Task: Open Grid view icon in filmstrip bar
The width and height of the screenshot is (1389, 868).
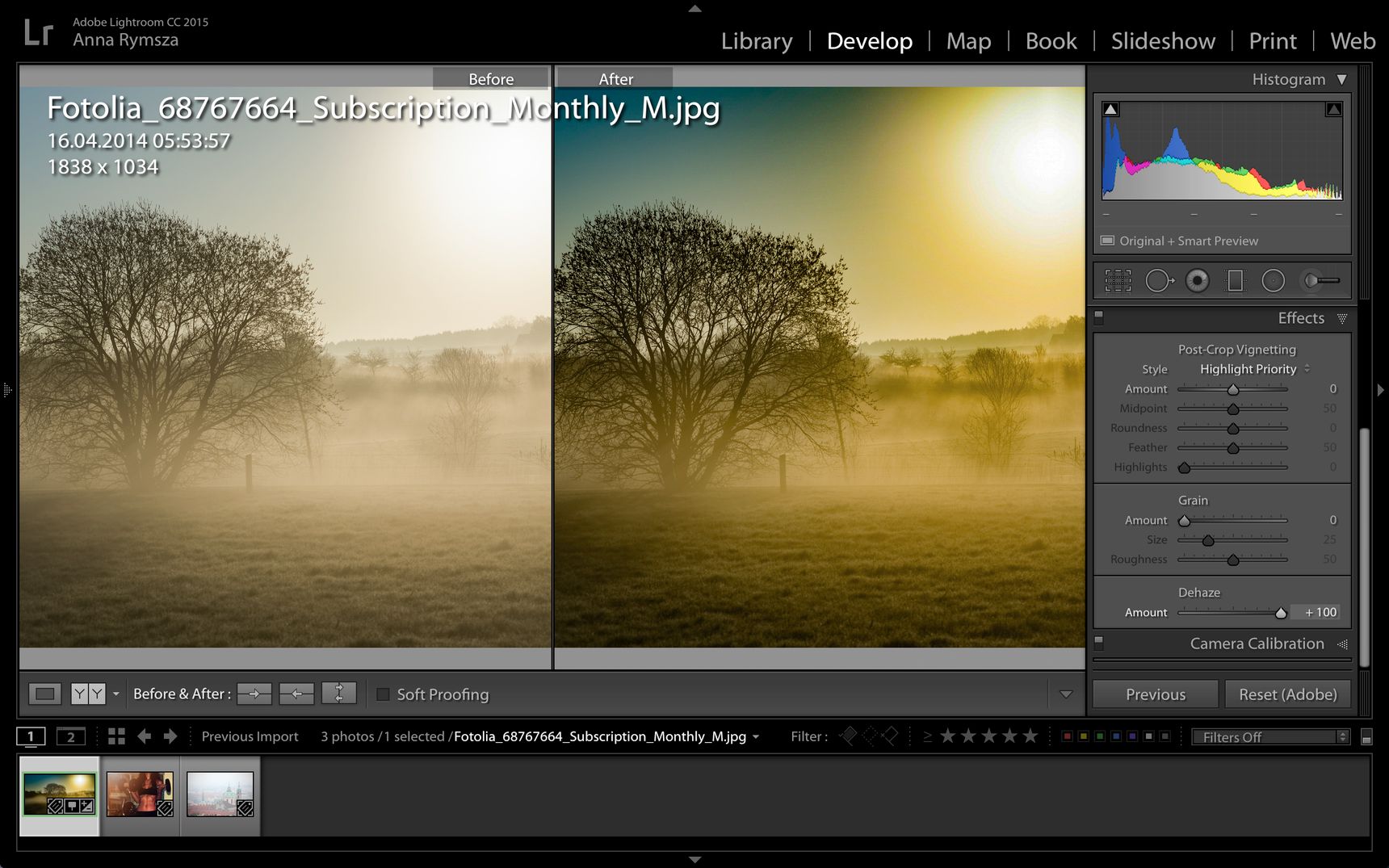Action: click(116, 736)
